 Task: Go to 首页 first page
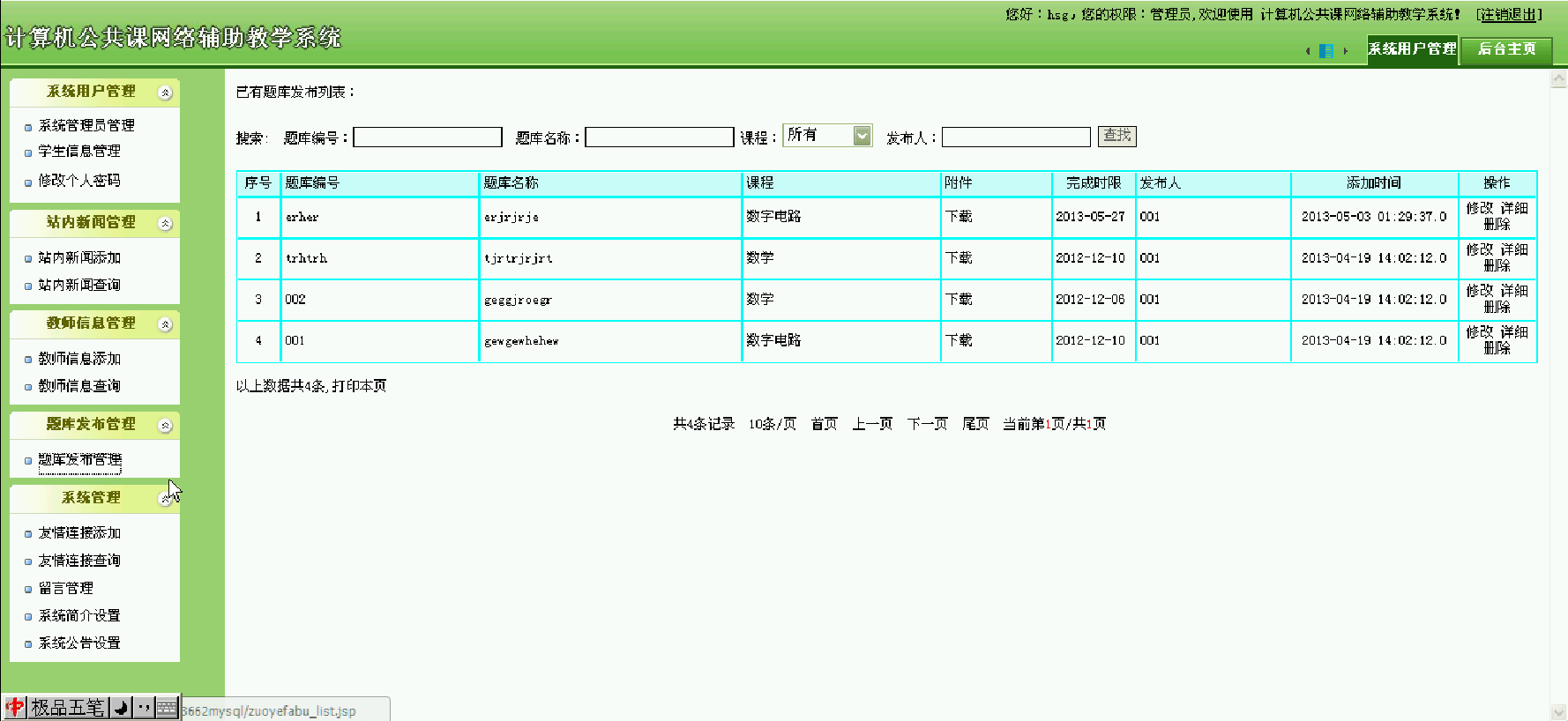[824, 424]
